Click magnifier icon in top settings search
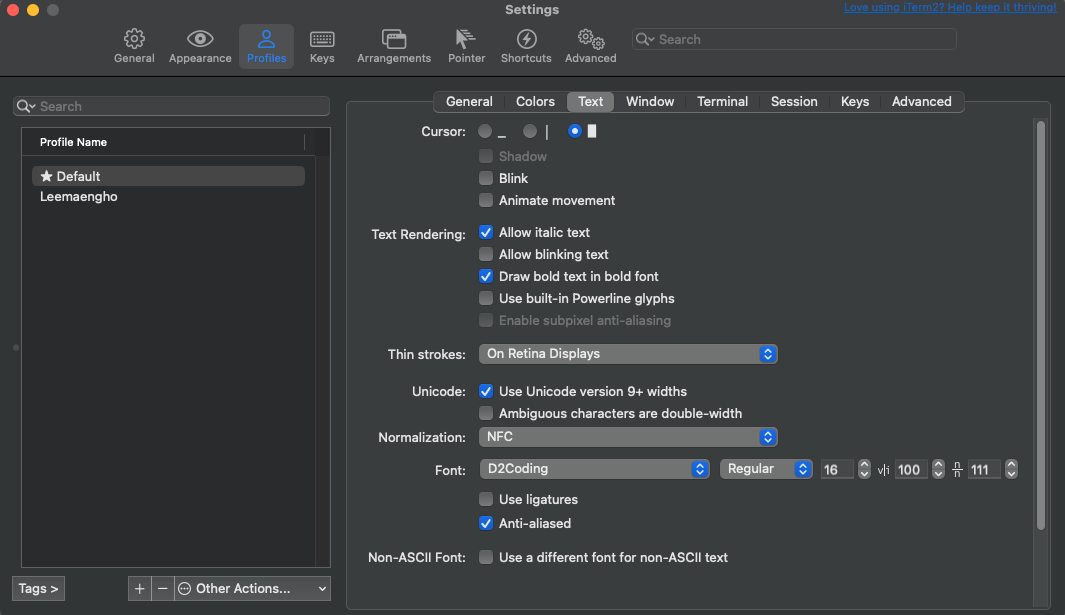 coord(645,39)
